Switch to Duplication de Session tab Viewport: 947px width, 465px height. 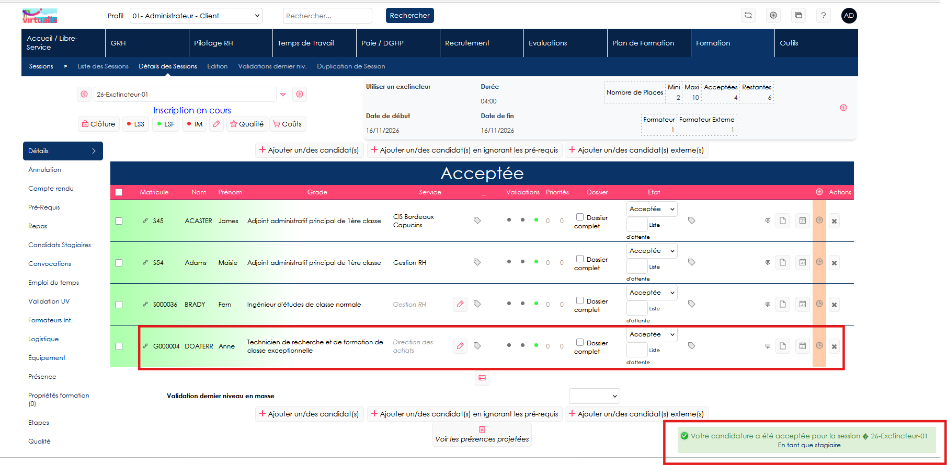[351, 66]
